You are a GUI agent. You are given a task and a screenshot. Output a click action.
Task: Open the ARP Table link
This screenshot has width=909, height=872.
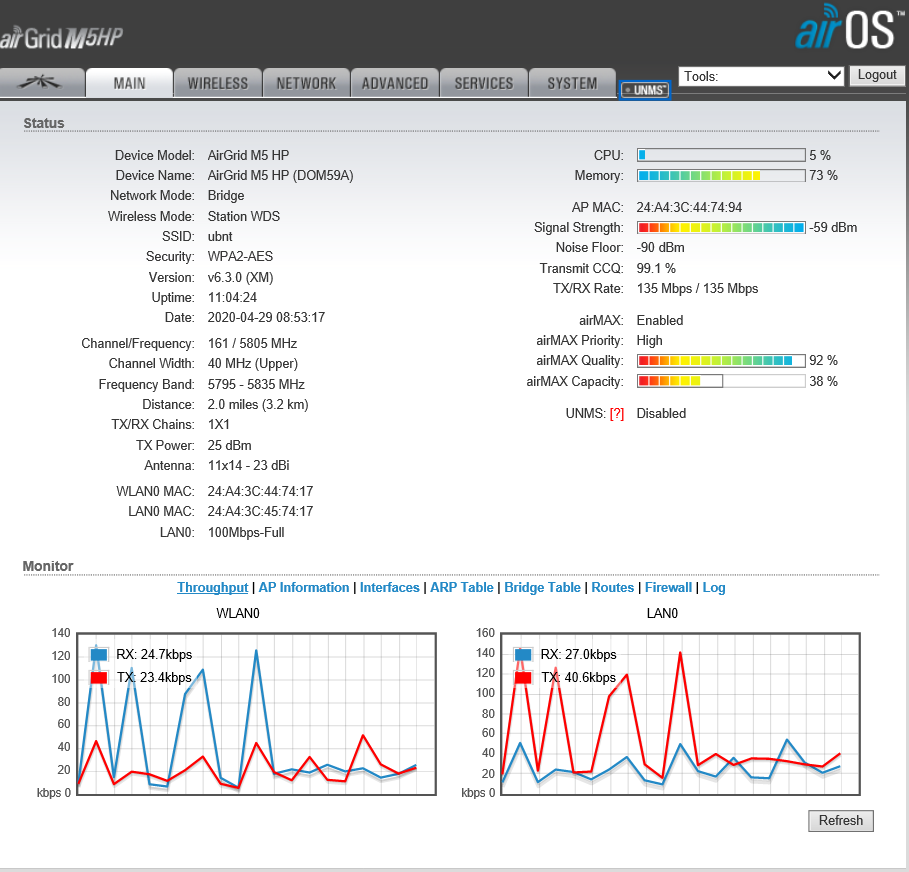tap(461, 587)
